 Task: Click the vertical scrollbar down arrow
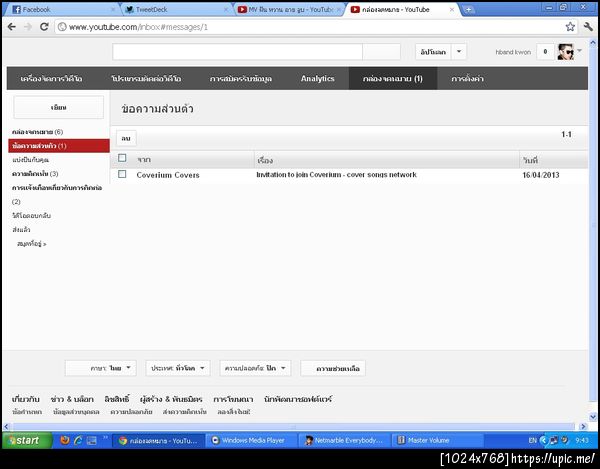(593, 417)
